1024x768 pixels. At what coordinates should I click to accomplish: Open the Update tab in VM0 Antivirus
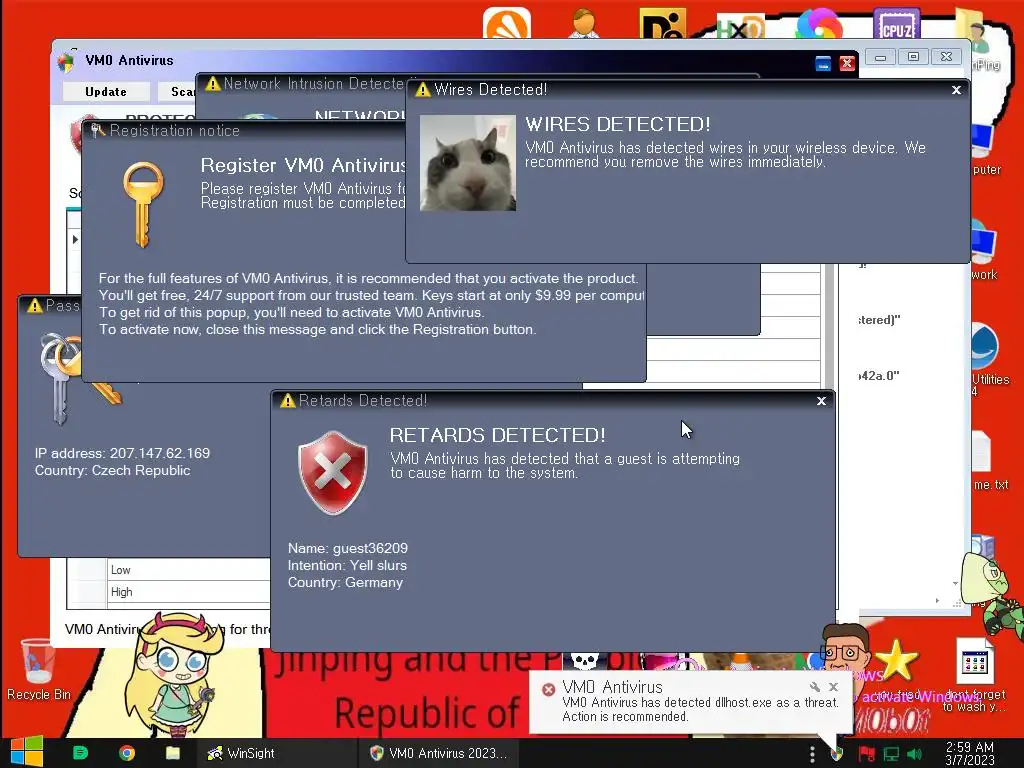click(x=106, y=92)
